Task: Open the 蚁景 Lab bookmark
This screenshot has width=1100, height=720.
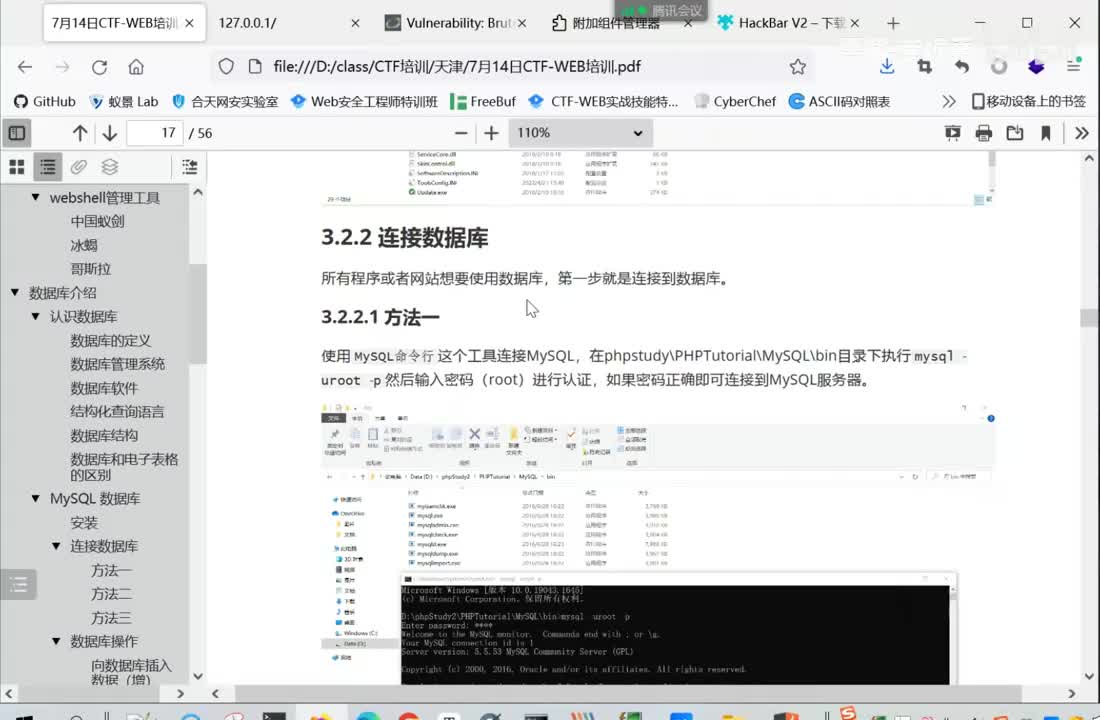Action: (123, 102)
